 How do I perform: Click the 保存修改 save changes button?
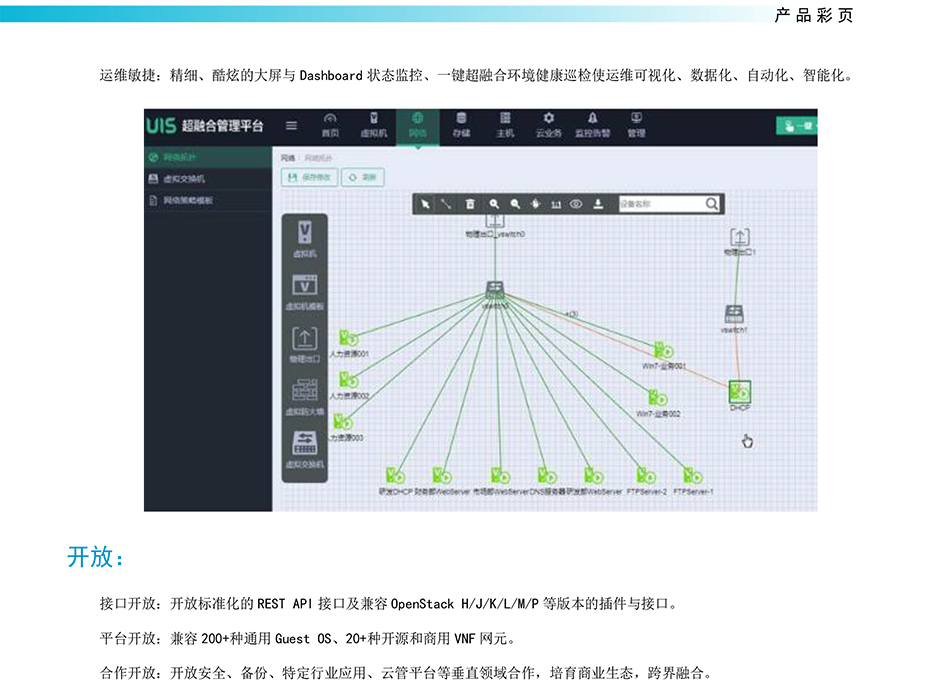pos(309,177)
